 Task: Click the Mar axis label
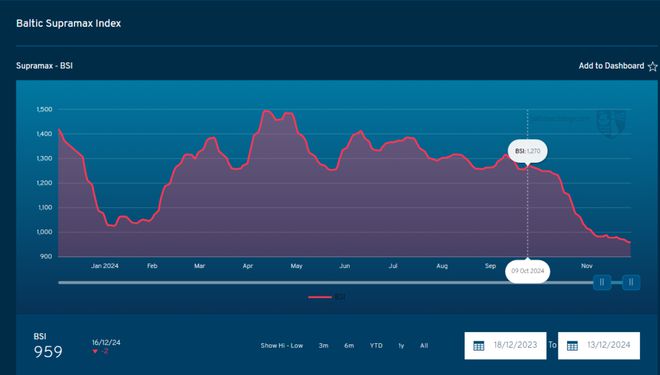point(200,266)
